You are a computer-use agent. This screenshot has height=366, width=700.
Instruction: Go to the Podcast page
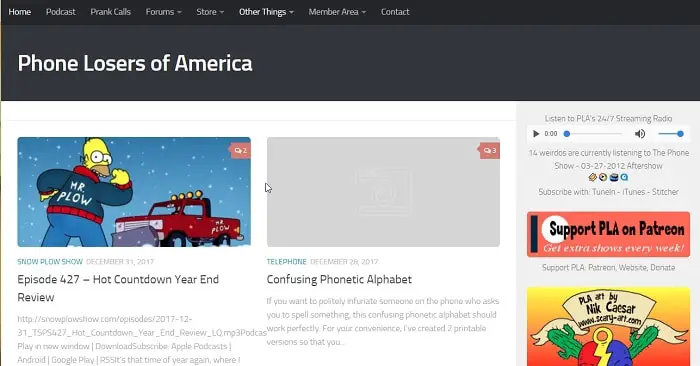coord(61,12)
